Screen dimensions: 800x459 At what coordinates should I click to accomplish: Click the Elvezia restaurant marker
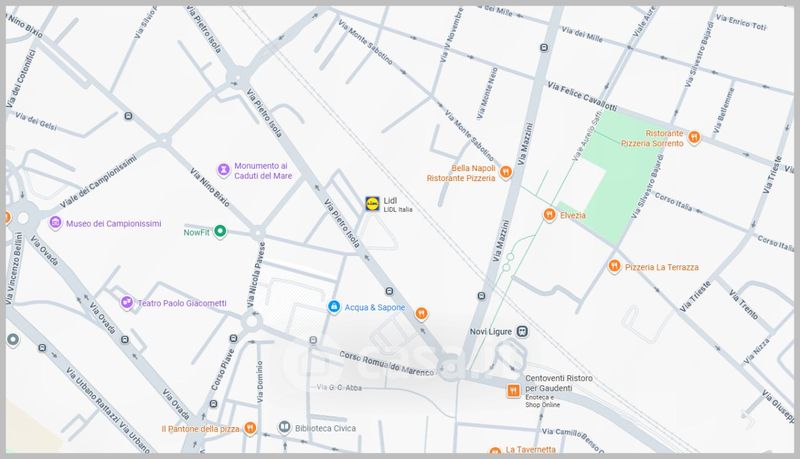tap(549, 215)
